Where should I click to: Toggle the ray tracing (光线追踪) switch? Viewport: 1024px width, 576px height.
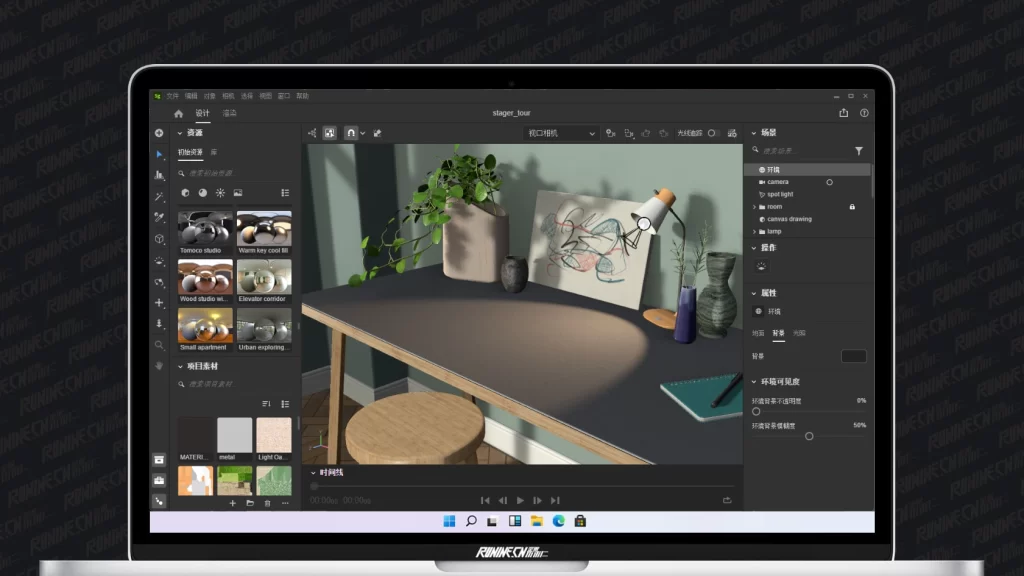(x=712, y=133)
